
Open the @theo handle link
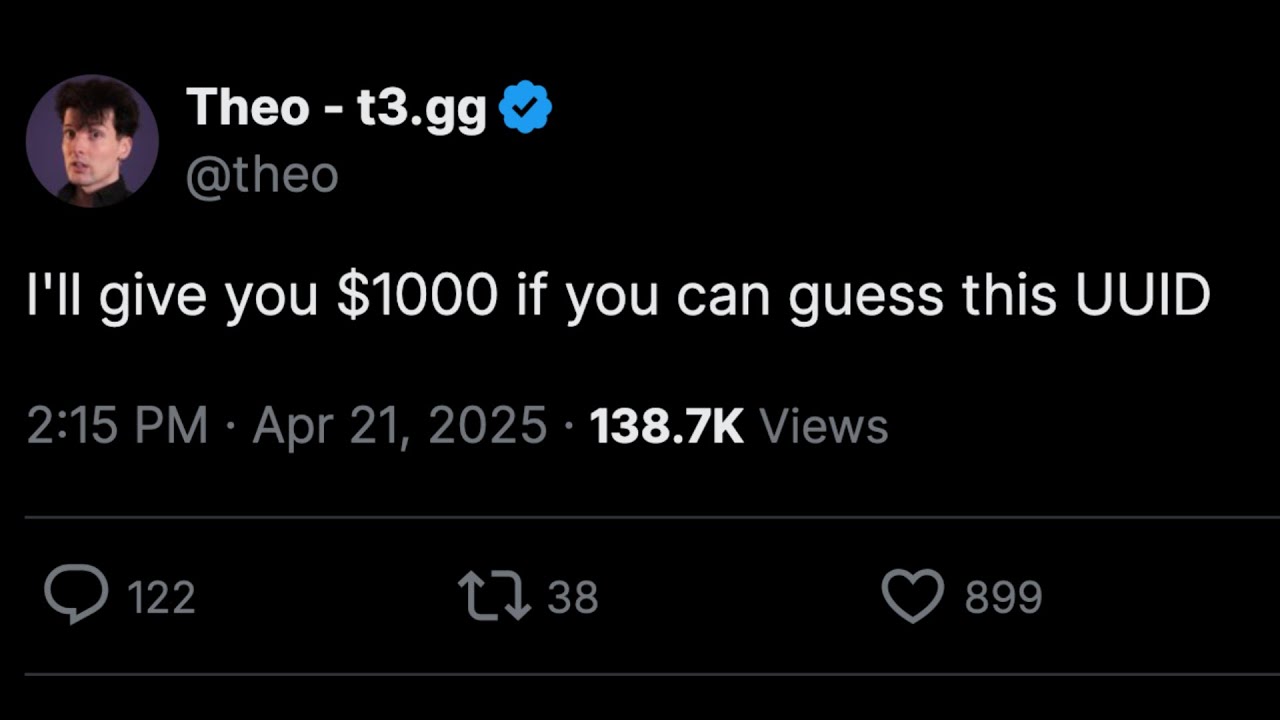(264, 173)
